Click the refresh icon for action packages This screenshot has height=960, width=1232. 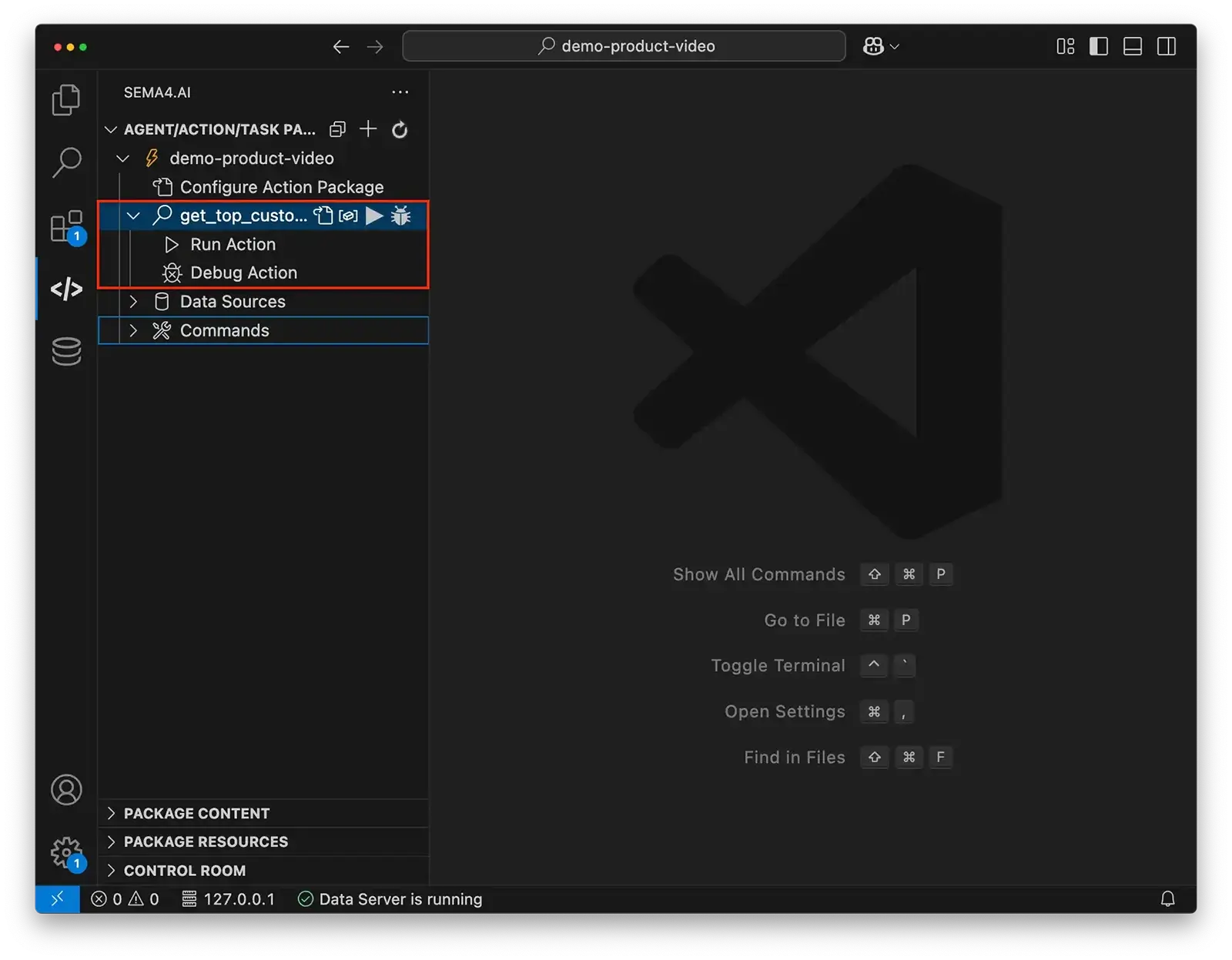click(x=400, y=129)
